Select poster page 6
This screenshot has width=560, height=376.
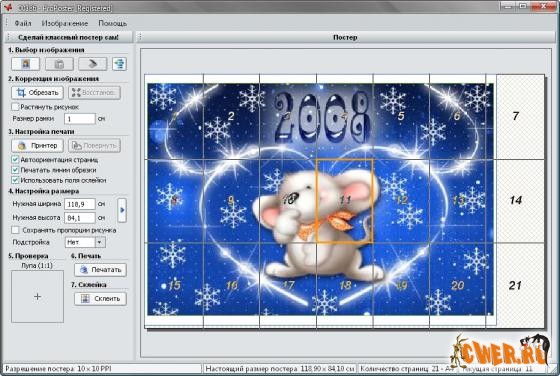pos(458,116)
